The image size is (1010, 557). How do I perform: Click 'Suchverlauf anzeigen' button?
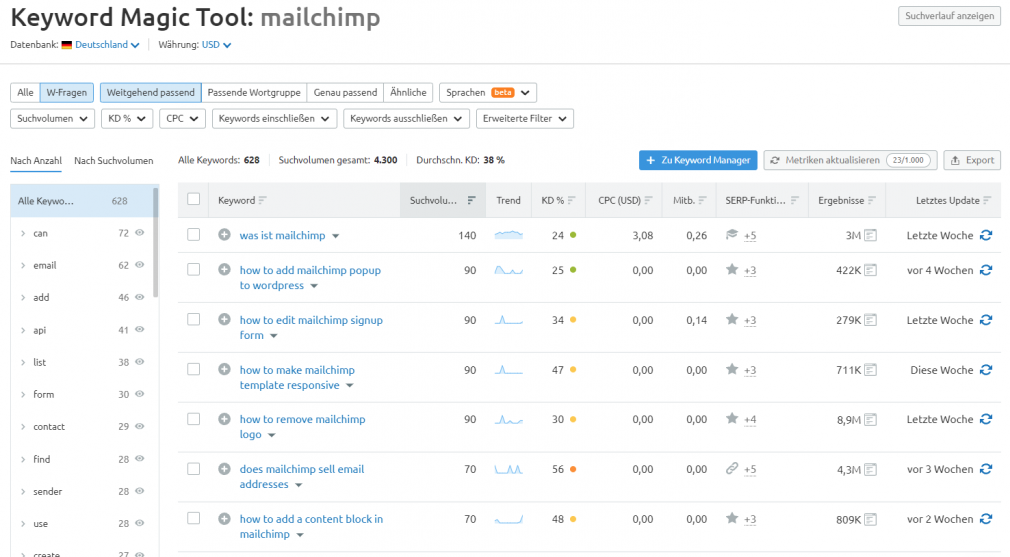[x=949, y=16]
